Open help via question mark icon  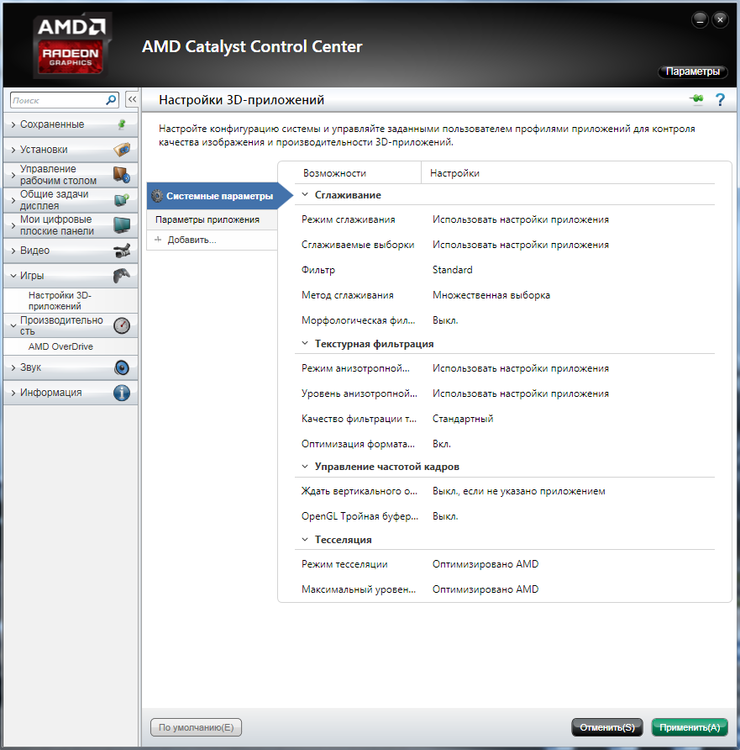pos(720,99)
